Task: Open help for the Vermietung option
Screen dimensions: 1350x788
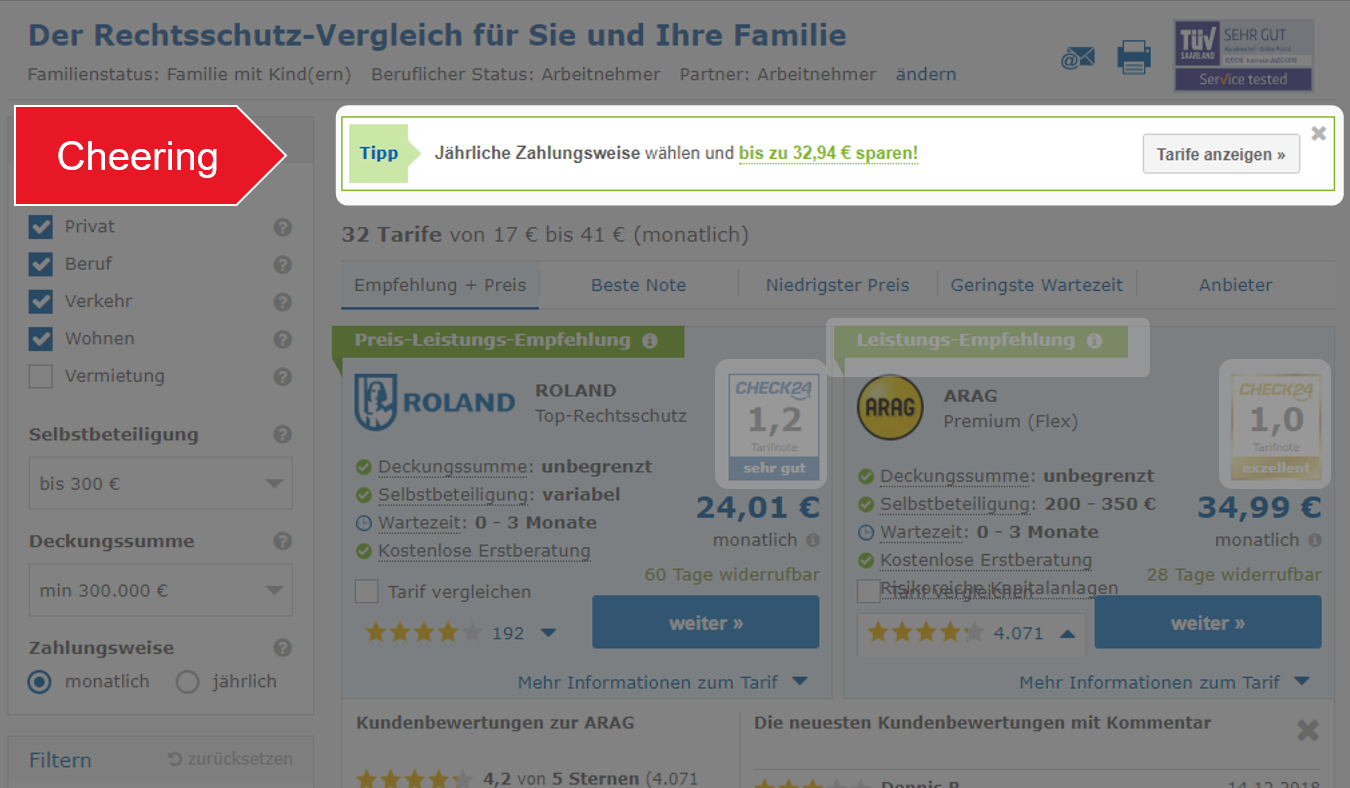Action: pyautogui.click(x=283, y=377)
